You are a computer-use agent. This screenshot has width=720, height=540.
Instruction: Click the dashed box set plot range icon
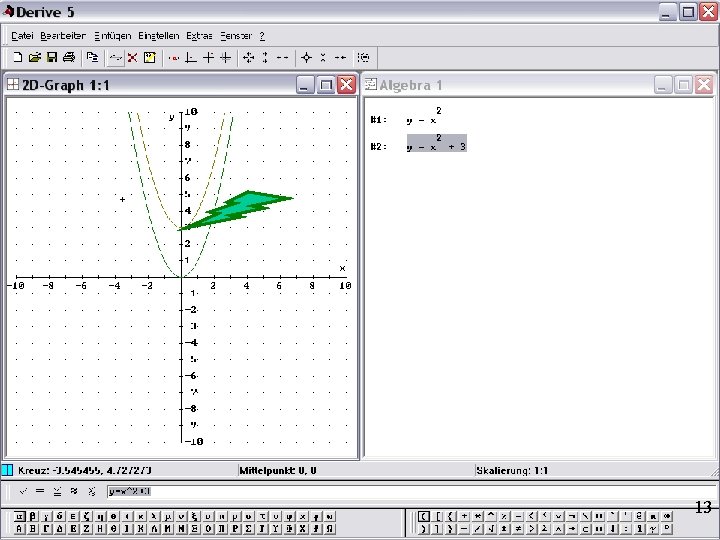click(x=363, y=57)
